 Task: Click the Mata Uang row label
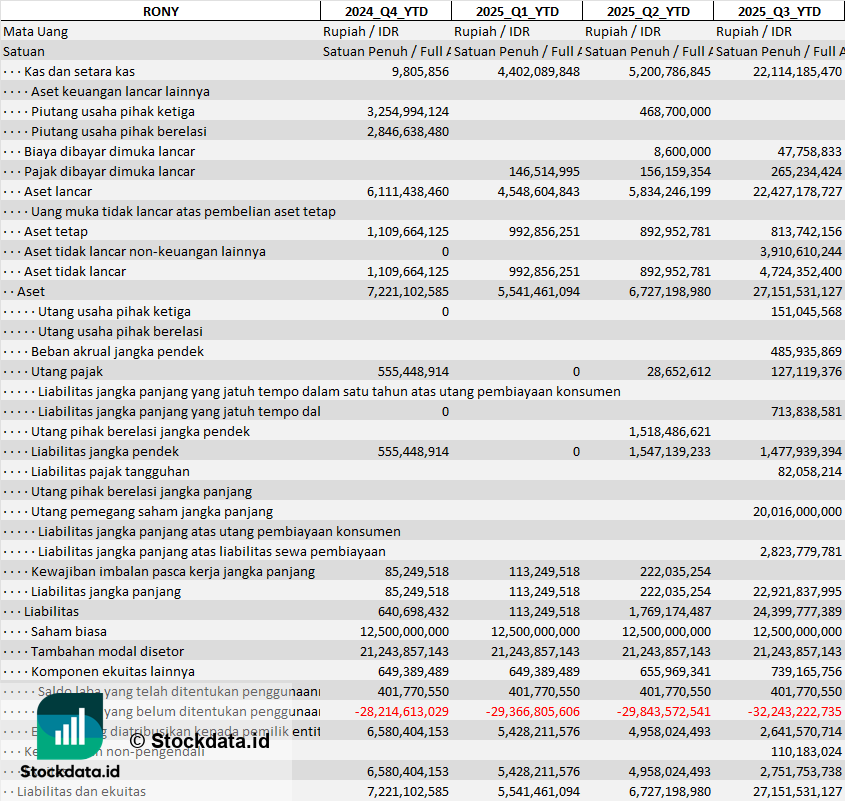click(x=36, y=31)
